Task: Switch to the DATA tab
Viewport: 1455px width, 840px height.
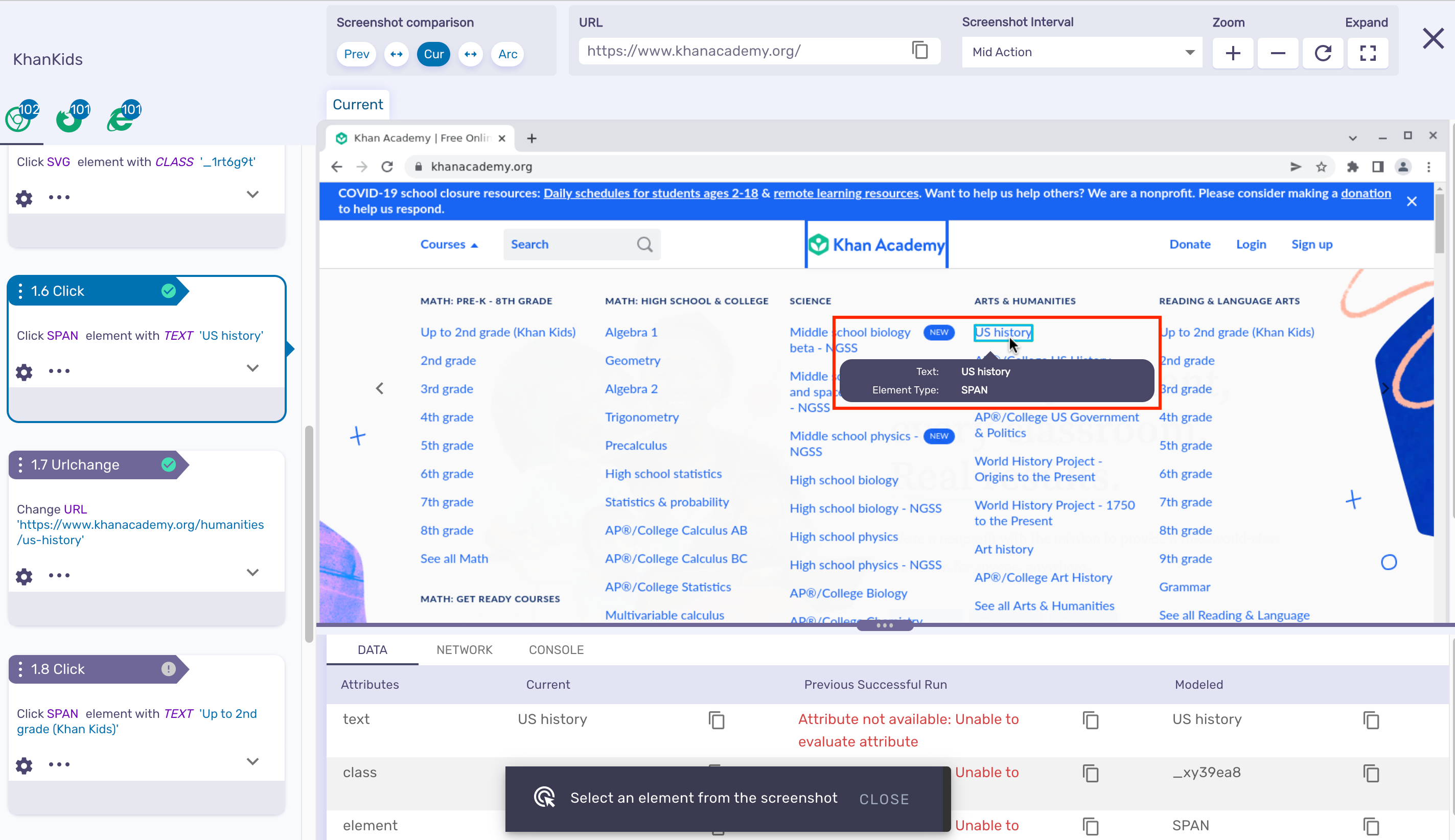Action: point(372,650)
